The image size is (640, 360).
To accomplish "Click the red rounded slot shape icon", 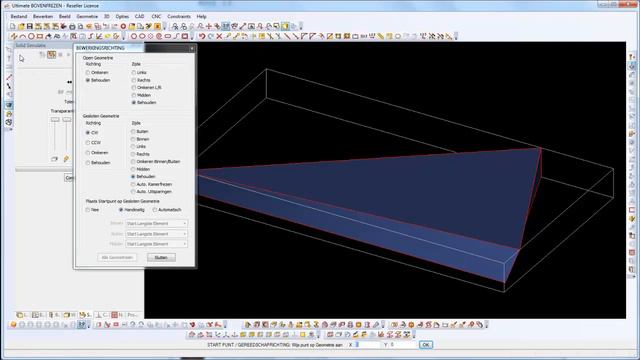I will (x=167, y=36).
